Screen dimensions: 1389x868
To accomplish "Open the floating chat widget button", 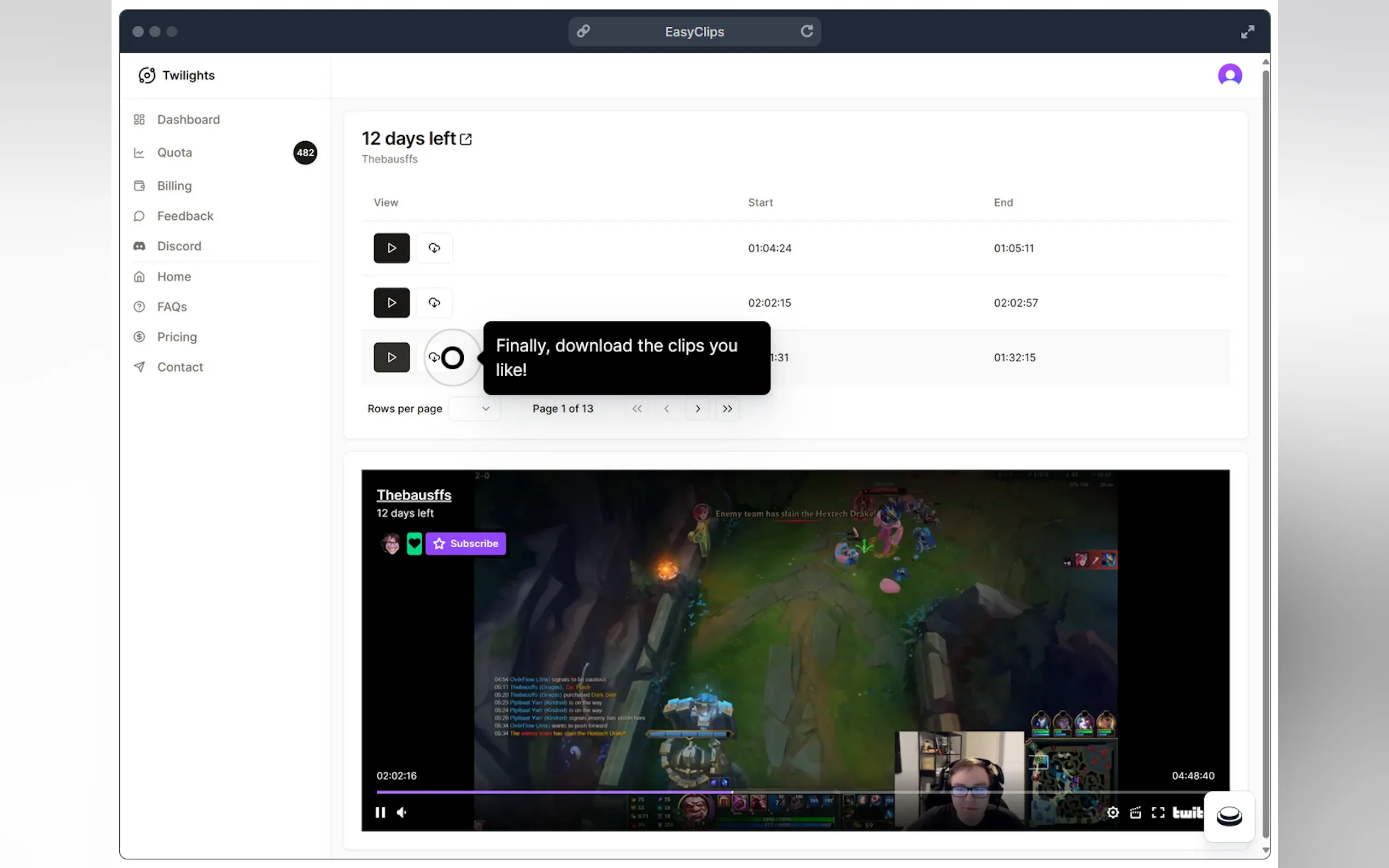I will [x=1229, y=816].
